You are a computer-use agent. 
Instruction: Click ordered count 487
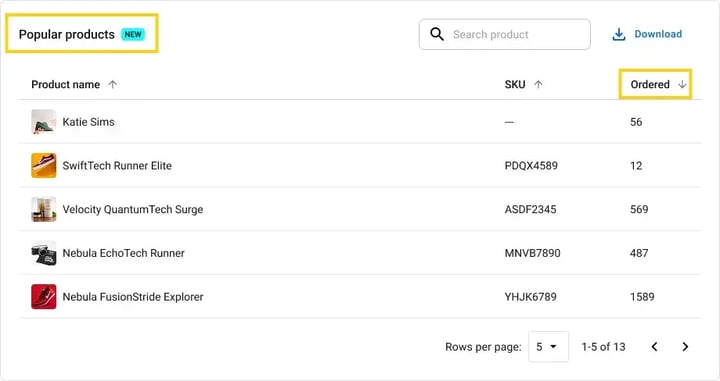pyautogui.click(x=639, y=253)
